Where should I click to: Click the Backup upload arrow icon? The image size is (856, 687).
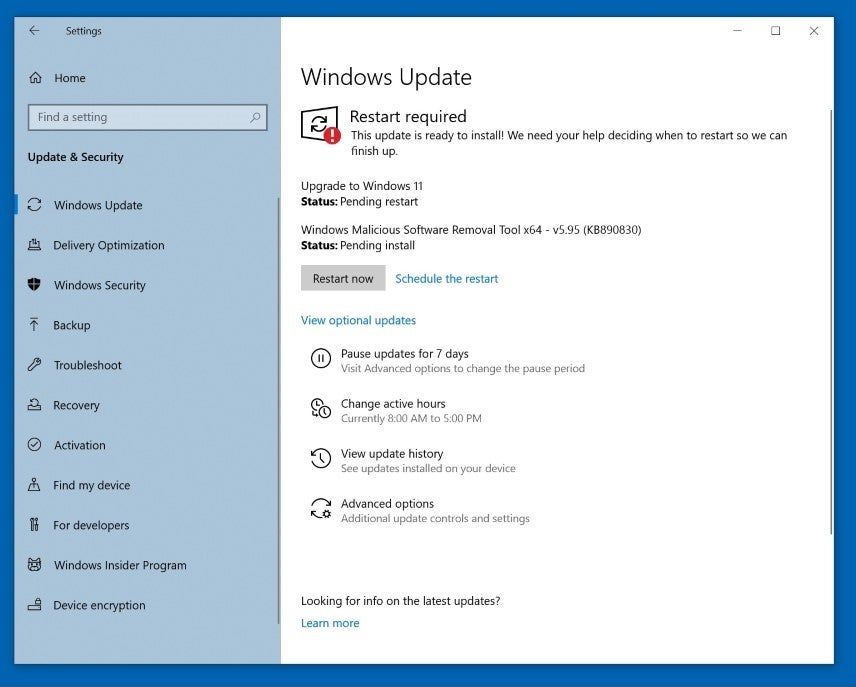click(x=34, y=324)
